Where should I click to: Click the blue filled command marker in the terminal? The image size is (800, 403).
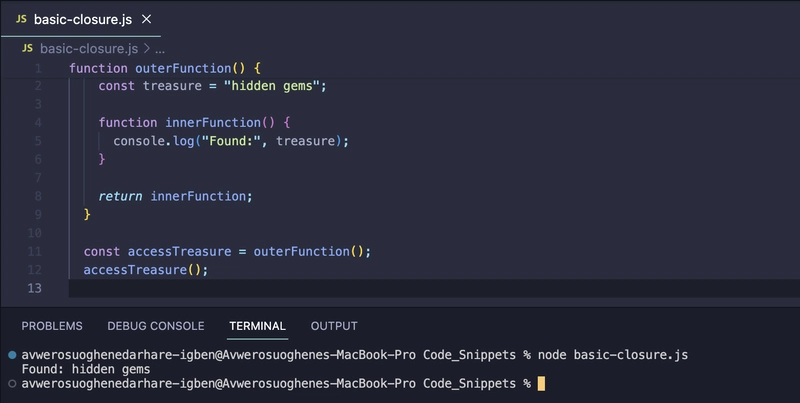click(x=11, y=355)
